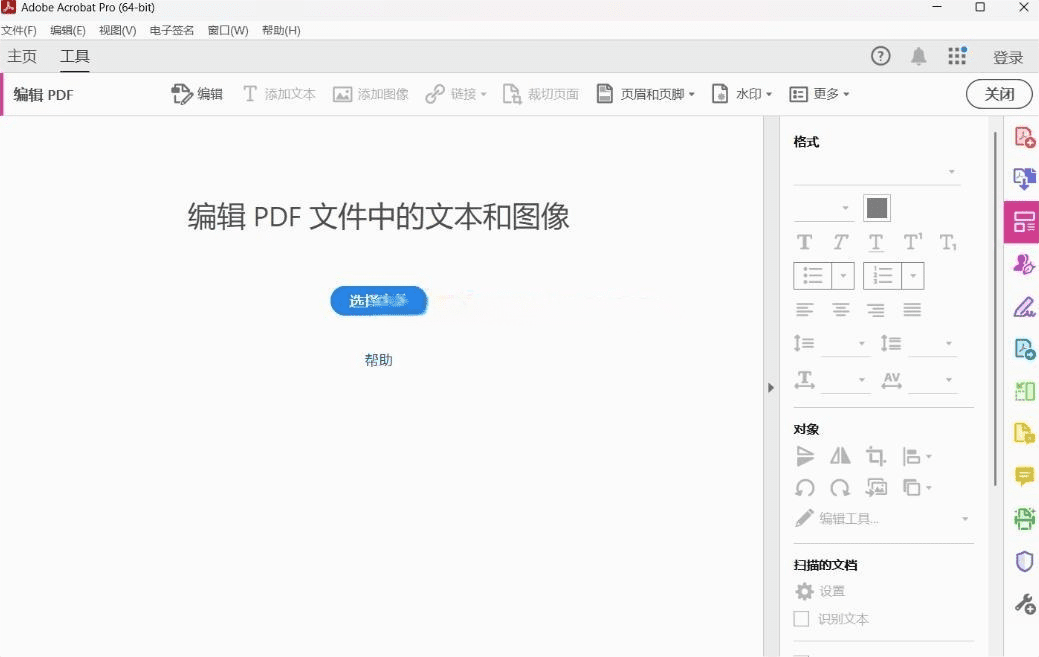Toggle underline text formatting
The image size is (1039, 657).
point(876,242)
